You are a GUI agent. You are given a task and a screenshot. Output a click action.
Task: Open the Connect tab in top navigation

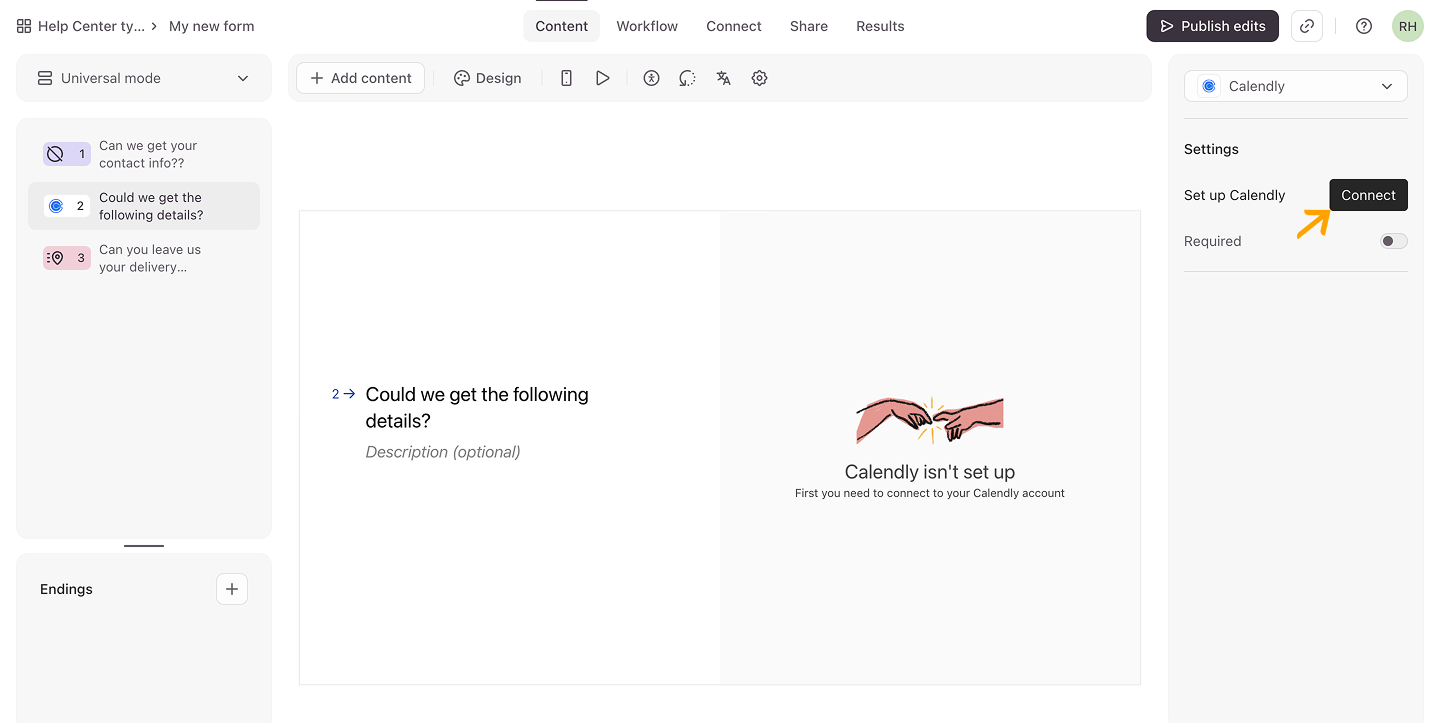click(x=734, y=26)
